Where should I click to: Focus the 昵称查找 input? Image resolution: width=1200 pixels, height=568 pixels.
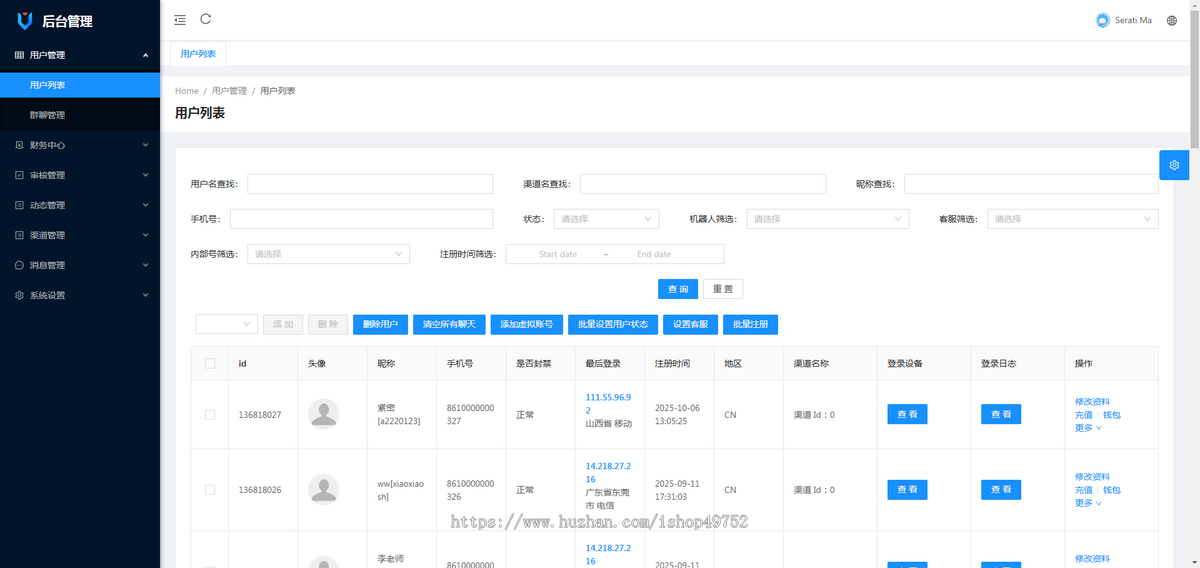click(x=1031, y=184)
